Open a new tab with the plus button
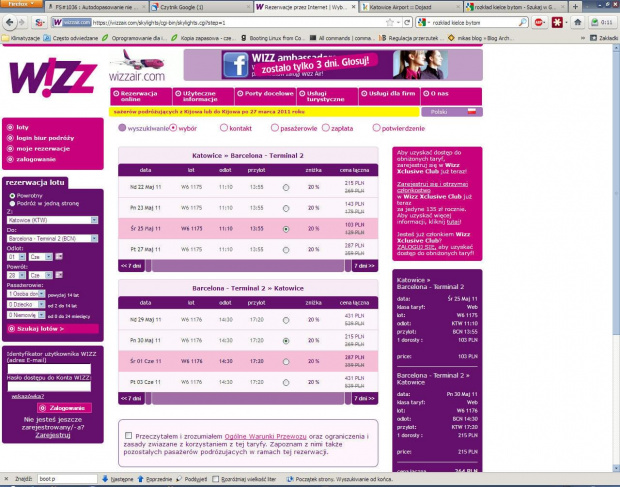The height and width of the screenshot is (487, 620). 575,7
